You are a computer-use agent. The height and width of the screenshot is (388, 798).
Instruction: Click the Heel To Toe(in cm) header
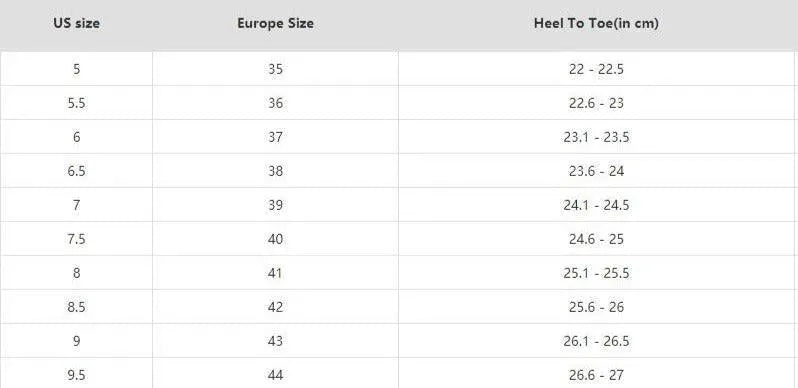pos(596,23)
